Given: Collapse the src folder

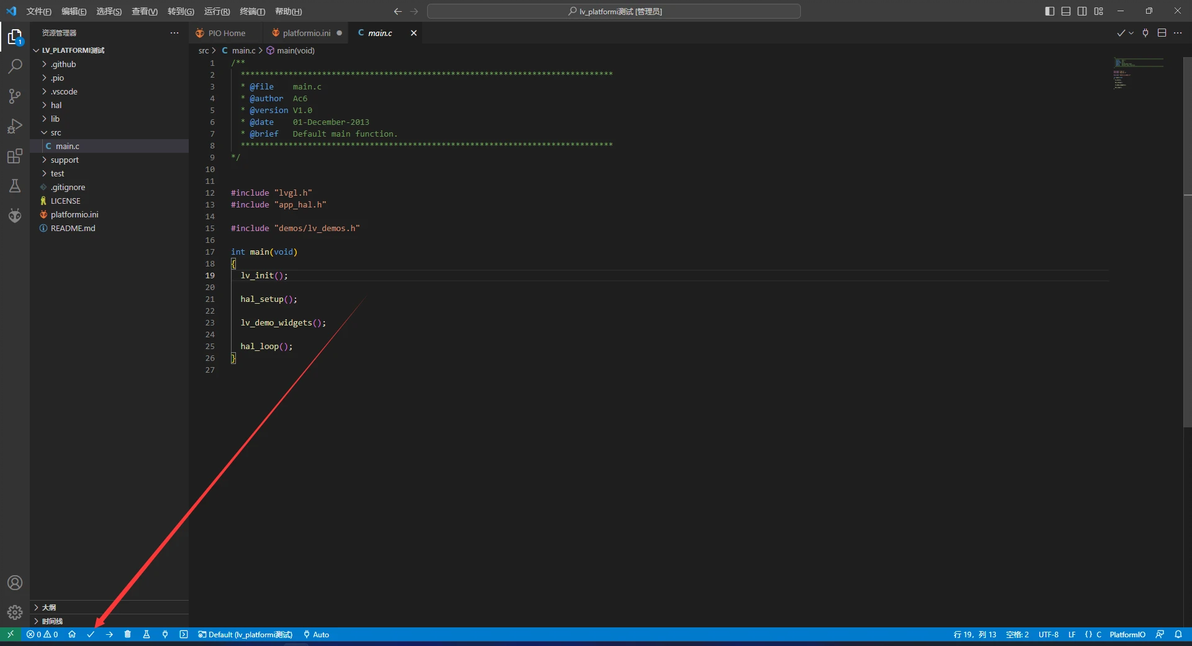Looking at the screenshot, I should tap(109, 132).
